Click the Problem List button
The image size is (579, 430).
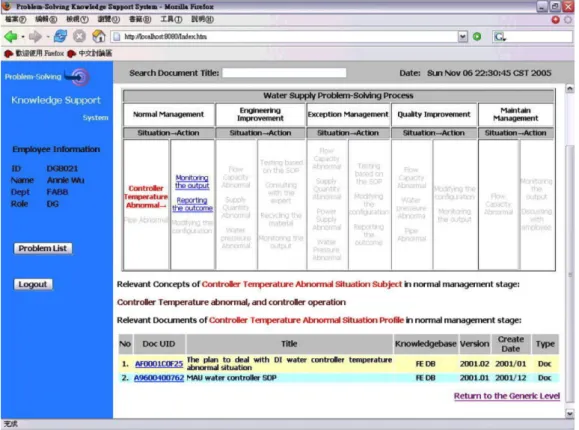tap(43, 248)
